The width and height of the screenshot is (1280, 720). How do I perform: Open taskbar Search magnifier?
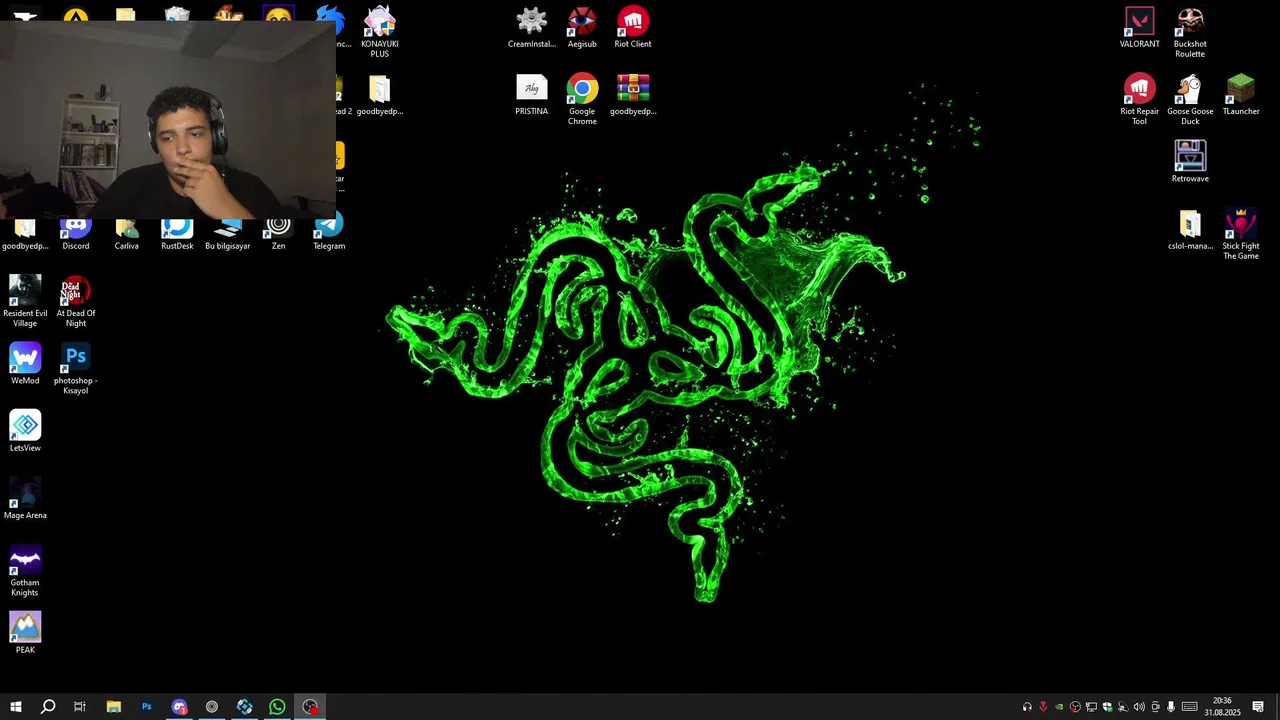coord(47,707)
